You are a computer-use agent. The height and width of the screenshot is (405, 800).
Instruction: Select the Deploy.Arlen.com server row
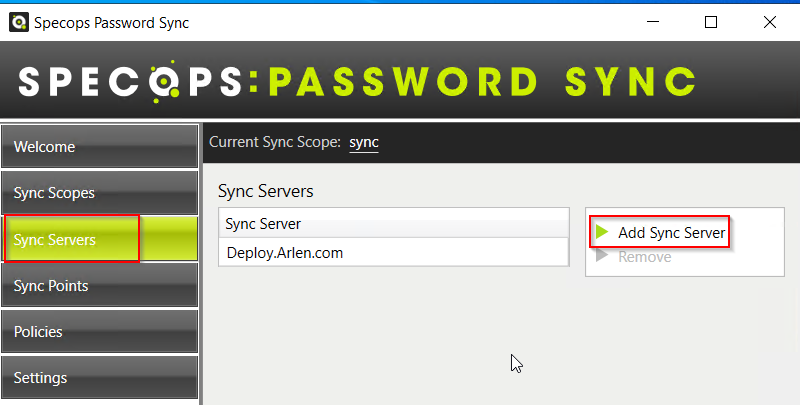pyautogui.click(x=393, y=252)
